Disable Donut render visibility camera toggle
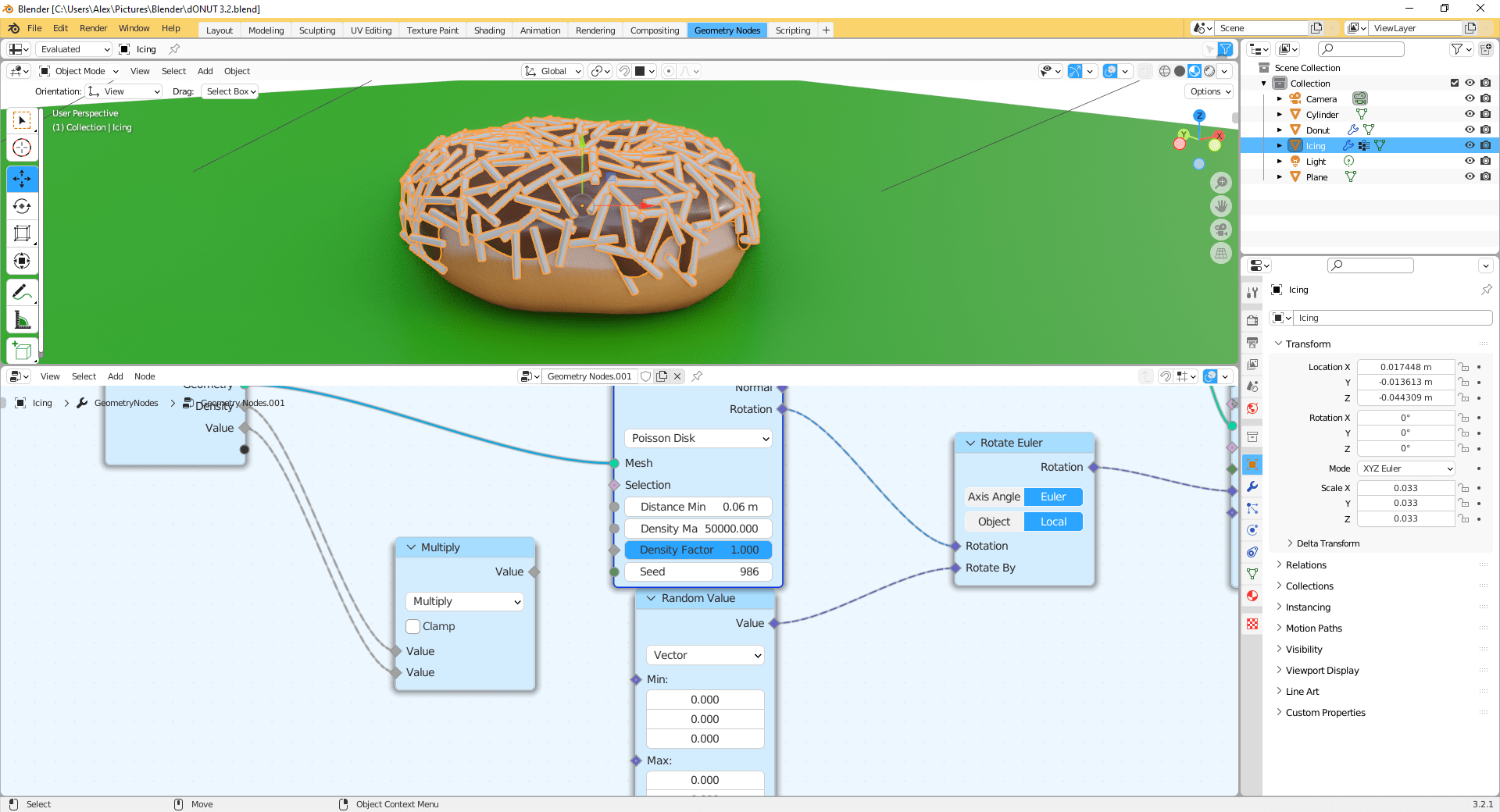The image size is (1500, 812). [x=1485, y=130]
